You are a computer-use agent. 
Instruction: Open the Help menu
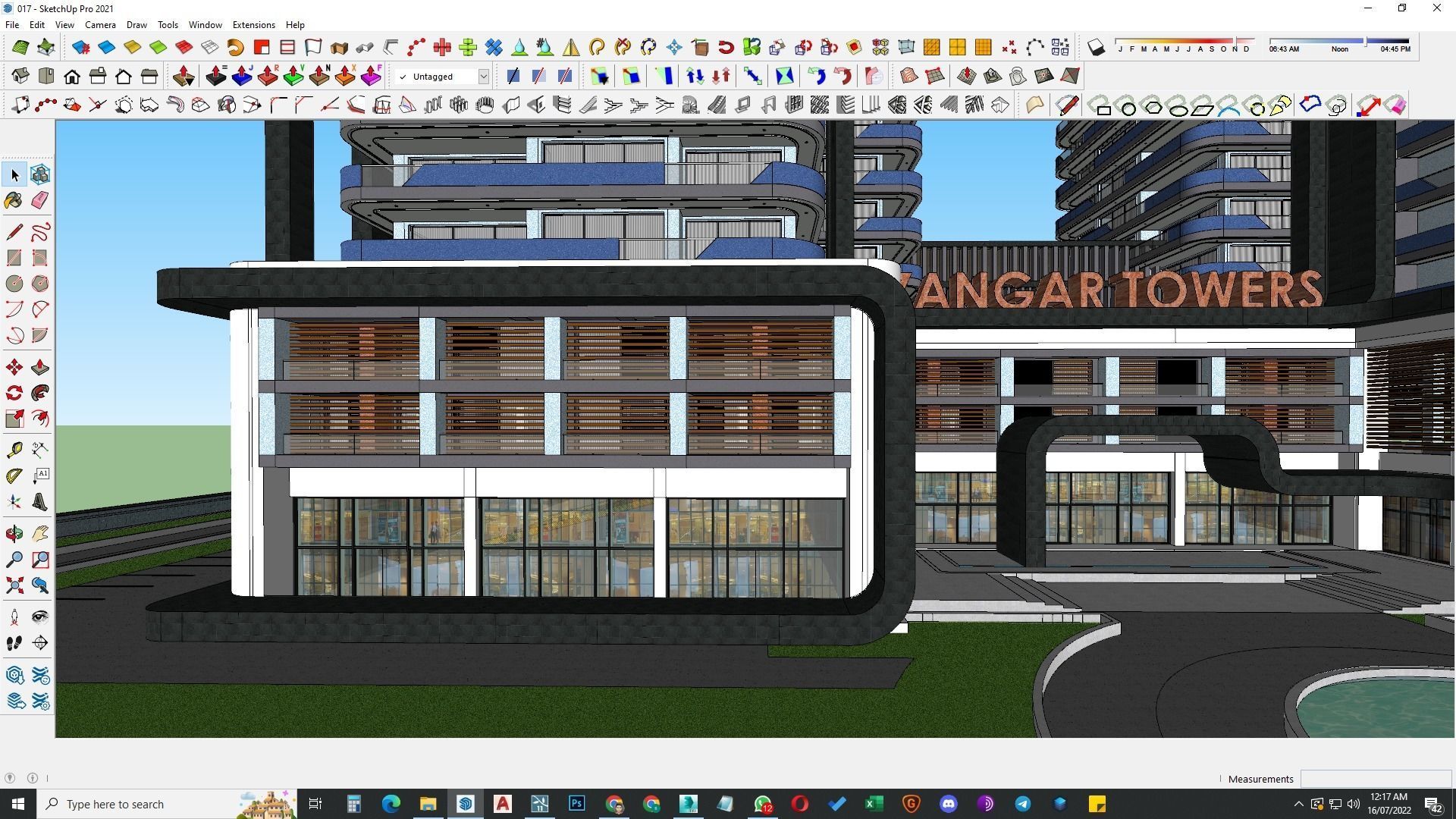[x=295, y=25]
